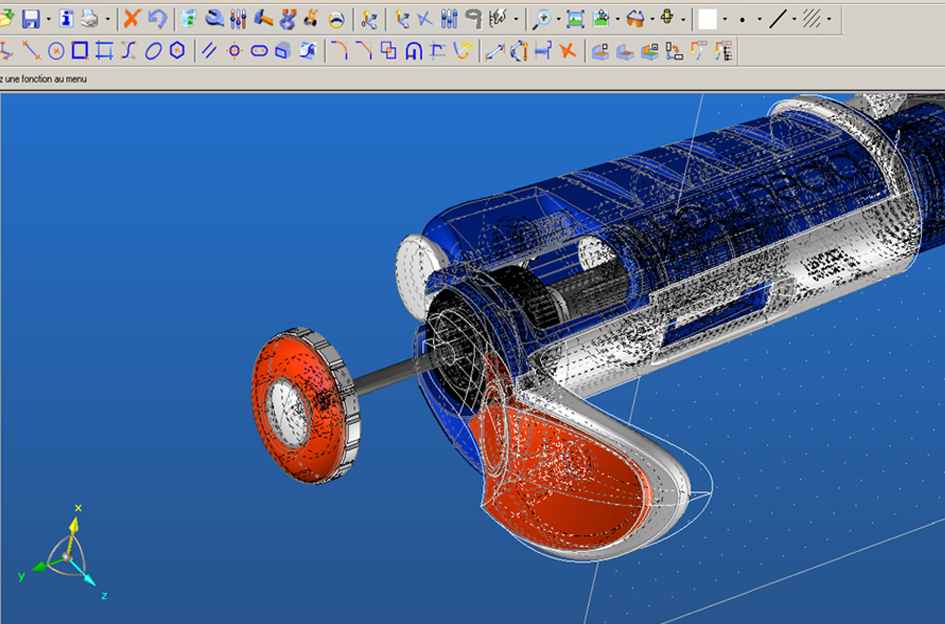Click the diagonal dimension arrow icon

(494, 51)
